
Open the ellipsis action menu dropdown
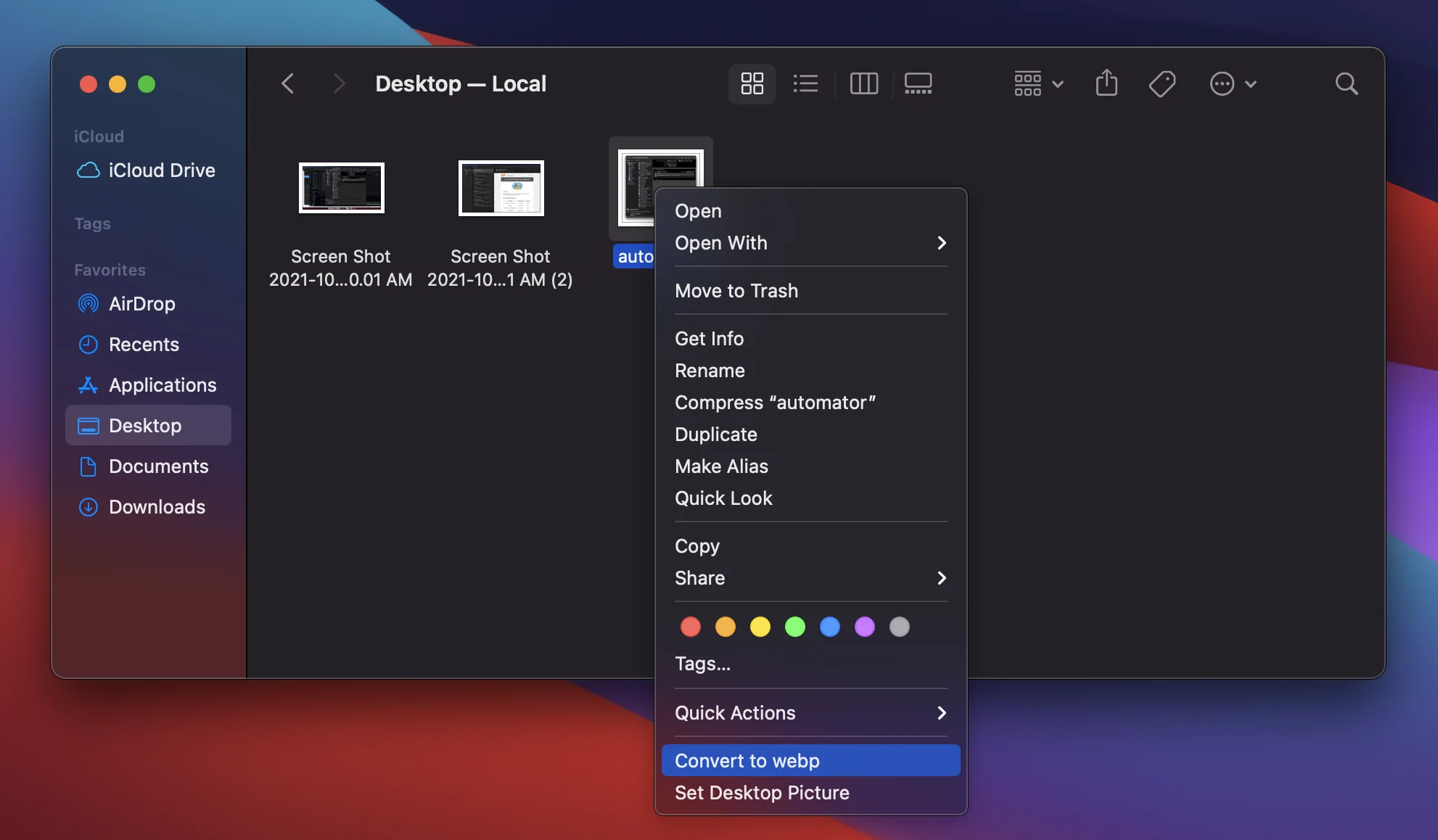coord(1232,83)
